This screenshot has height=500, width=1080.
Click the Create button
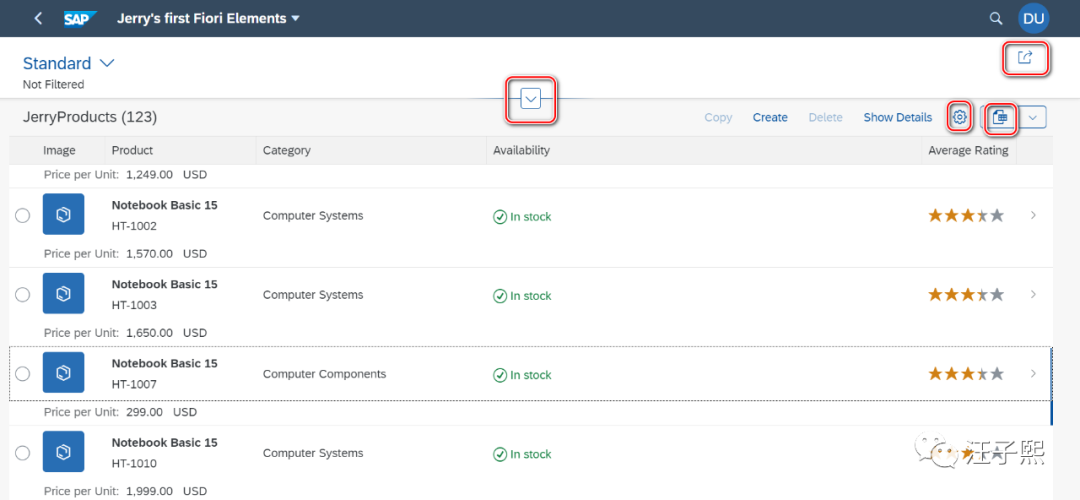tap(770, 117)
